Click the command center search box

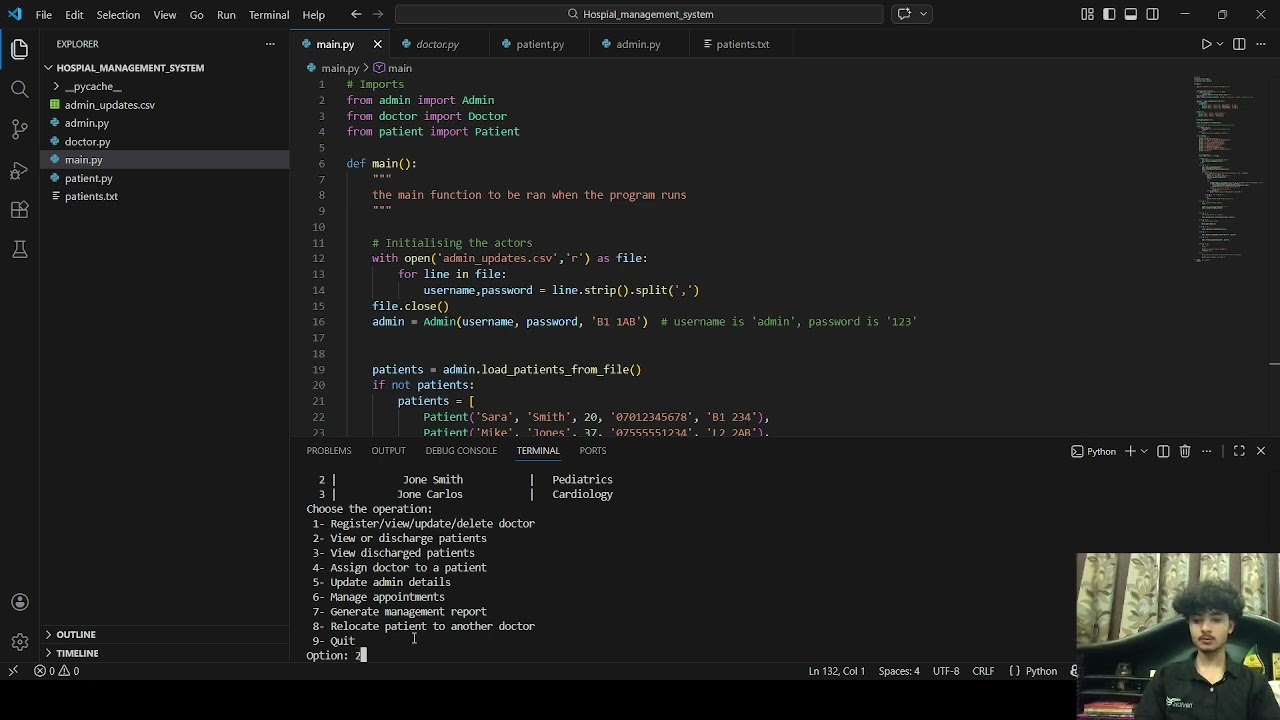tap(639, 14)
